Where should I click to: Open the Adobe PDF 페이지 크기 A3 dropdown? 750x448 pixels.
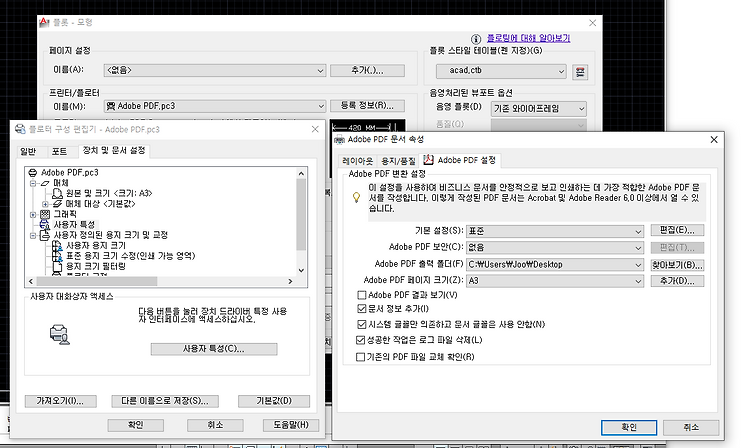555,281
